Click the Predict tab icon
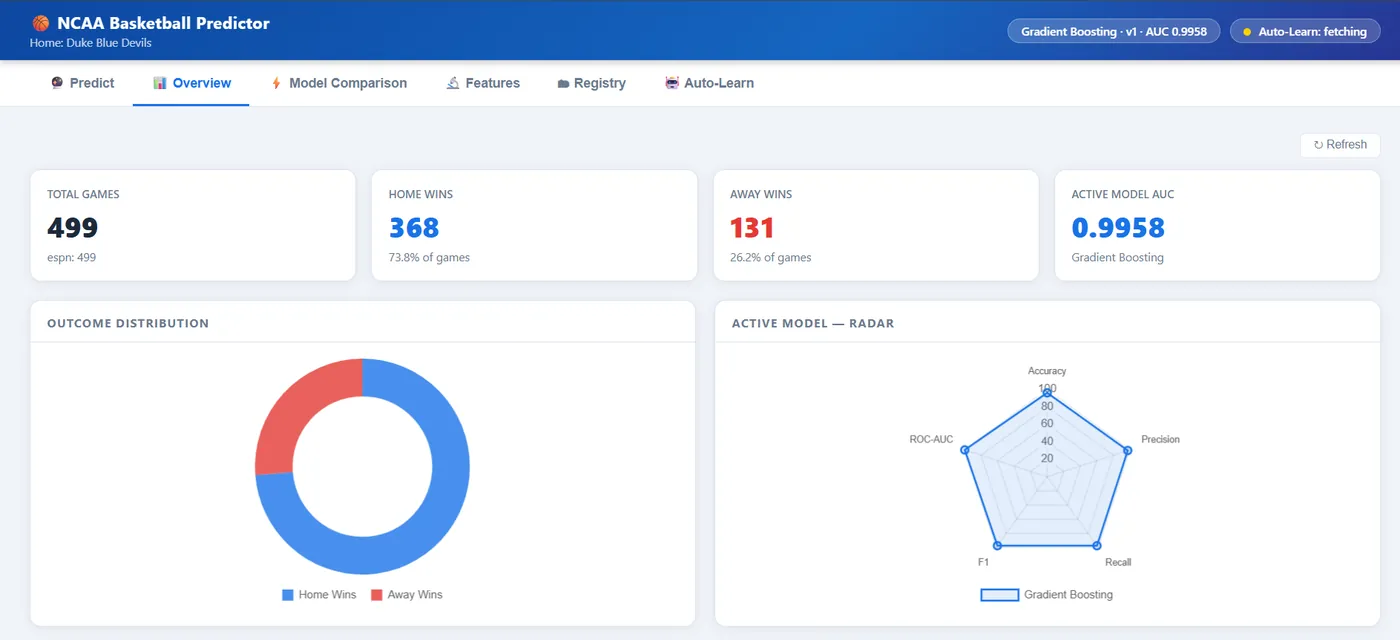Screen dimensions: 1400x640 (x=57, y=83)
